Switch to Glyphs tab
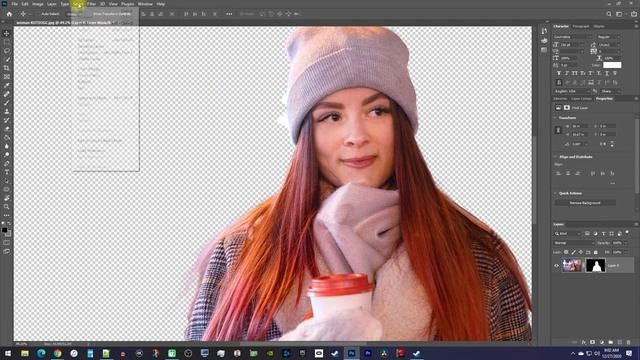The image size is (640, 360). pos(599,27)
